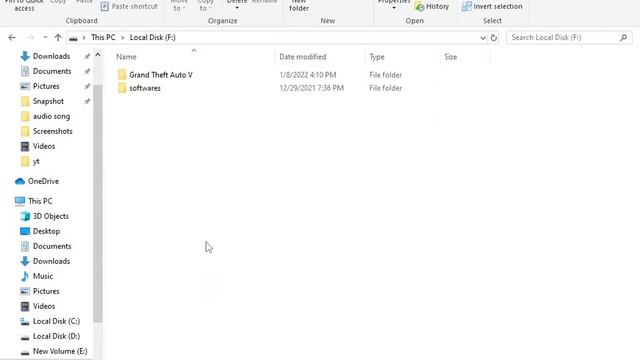
Task: Click the Music note icon
Action: 25,276
